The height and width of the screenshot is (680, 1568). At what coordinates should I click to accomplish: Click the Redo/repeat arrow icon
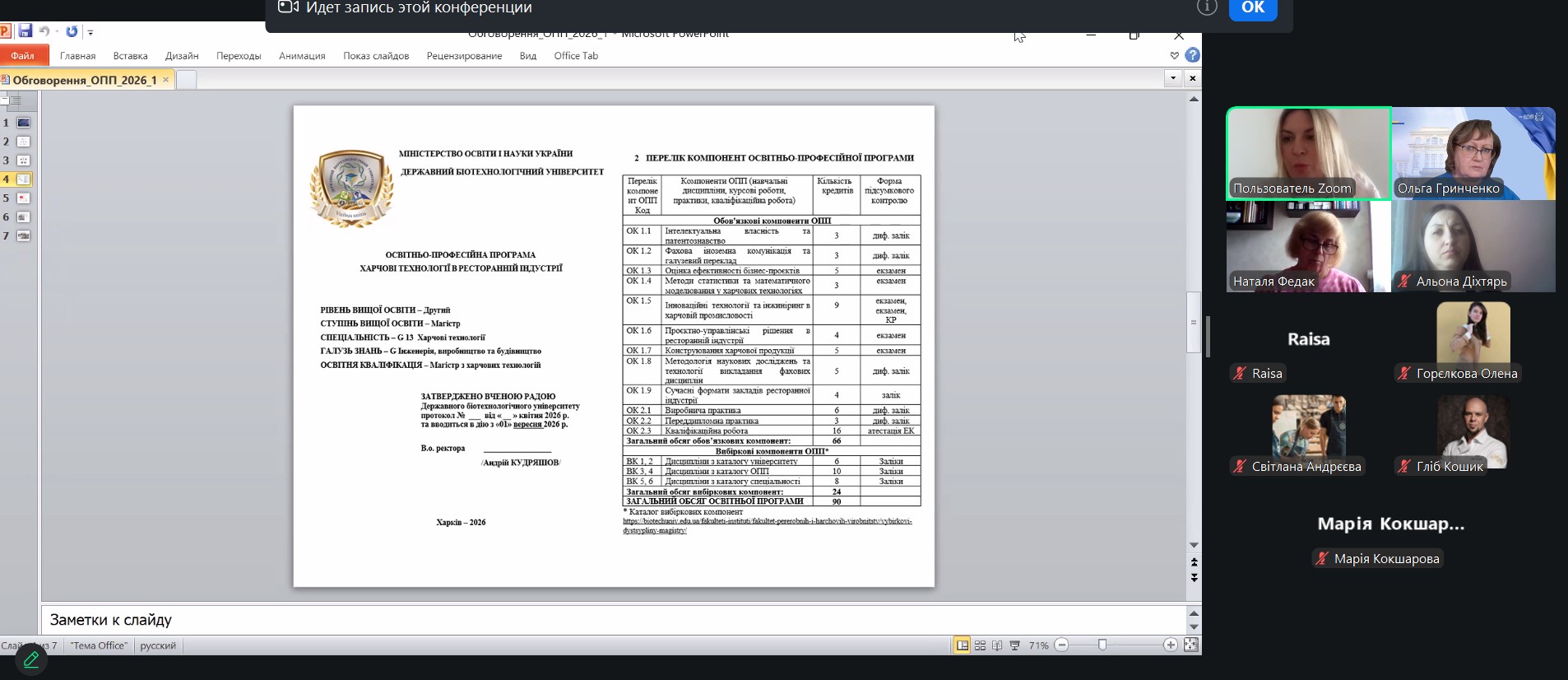point(72,31)
